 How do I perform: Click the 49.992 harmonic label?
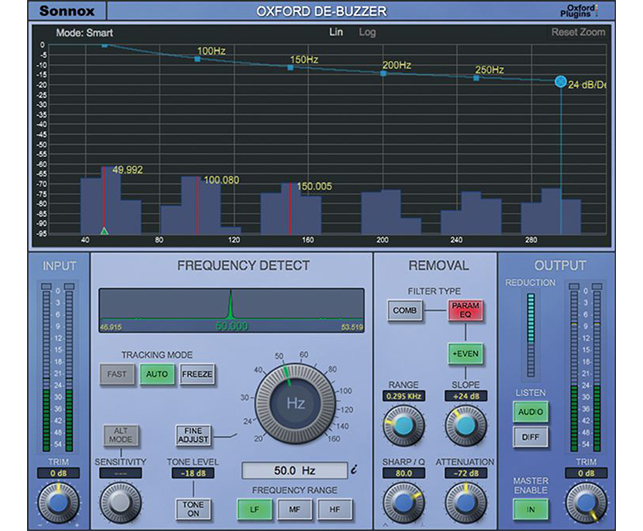128,170
